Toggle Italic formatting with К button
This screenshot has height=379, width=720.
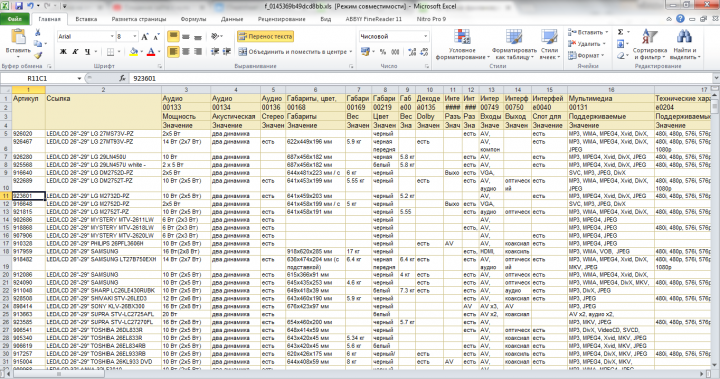click(x=75, y=51)
